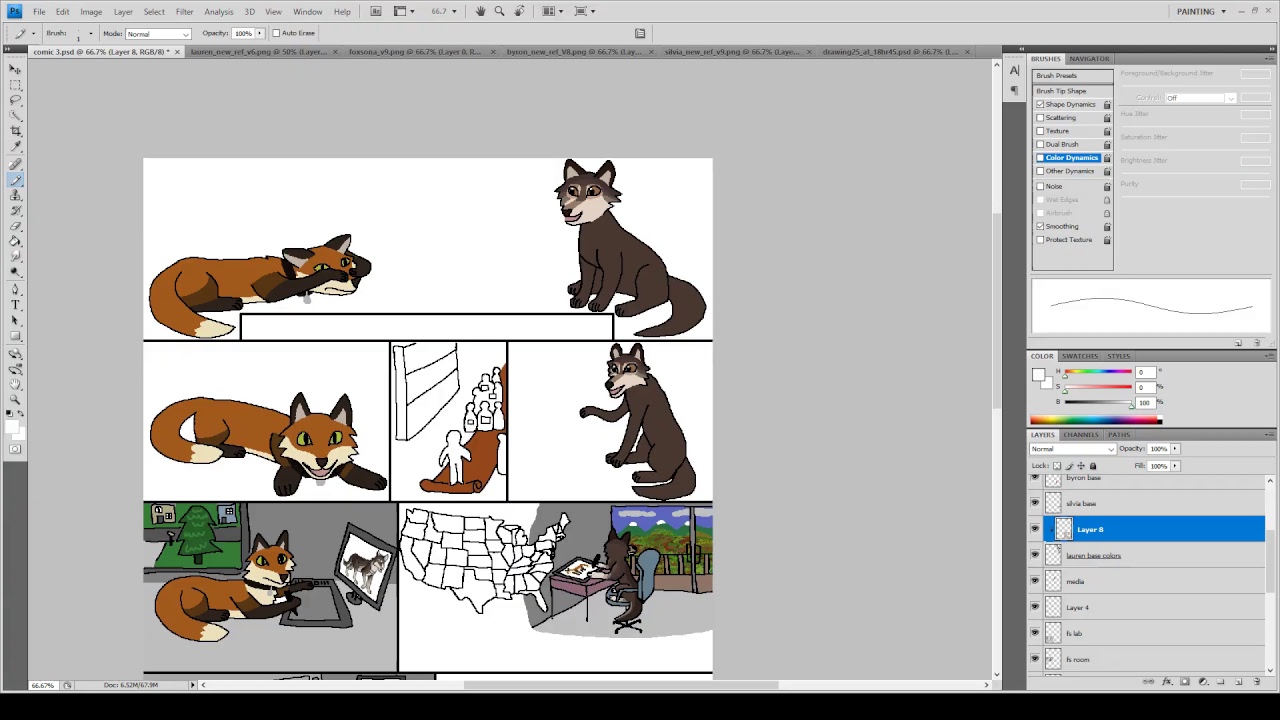Click the Hue value input field
The width and height of the screenshot is (1280, 720).
(x=1145, y=373)
